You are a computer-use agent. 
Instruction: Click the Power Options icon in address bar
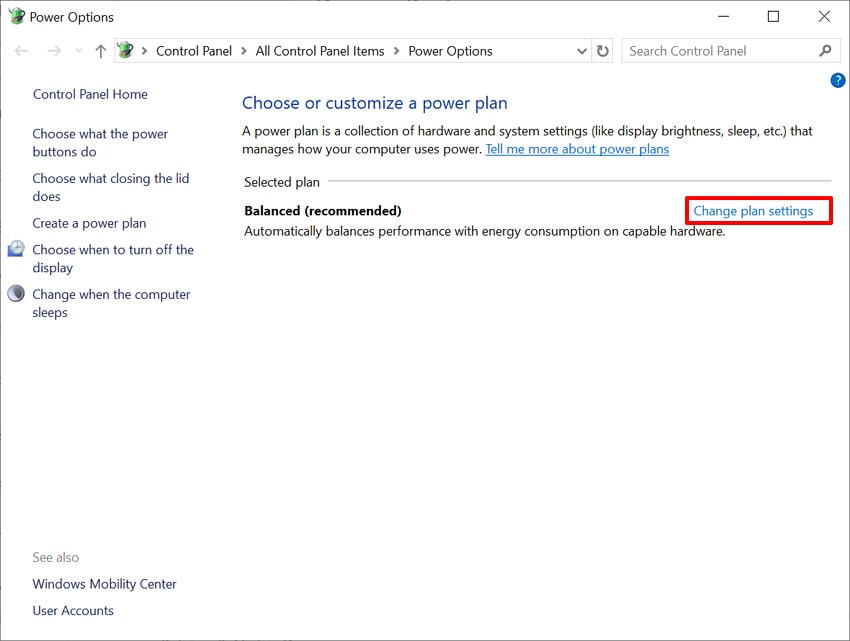pos(125,50)
